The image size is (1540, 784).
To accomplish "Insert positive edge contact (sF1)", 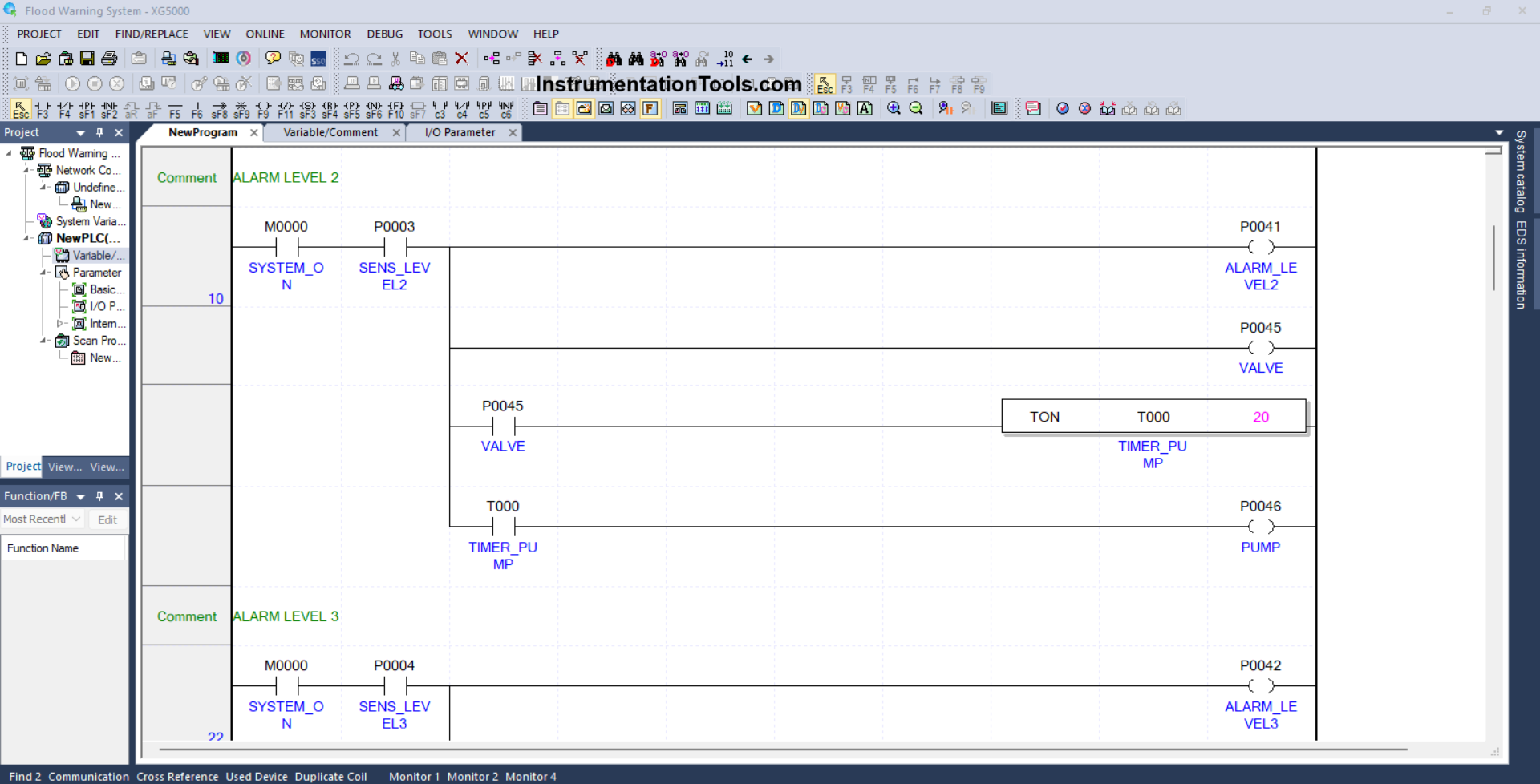I will [x=87, y=109].
